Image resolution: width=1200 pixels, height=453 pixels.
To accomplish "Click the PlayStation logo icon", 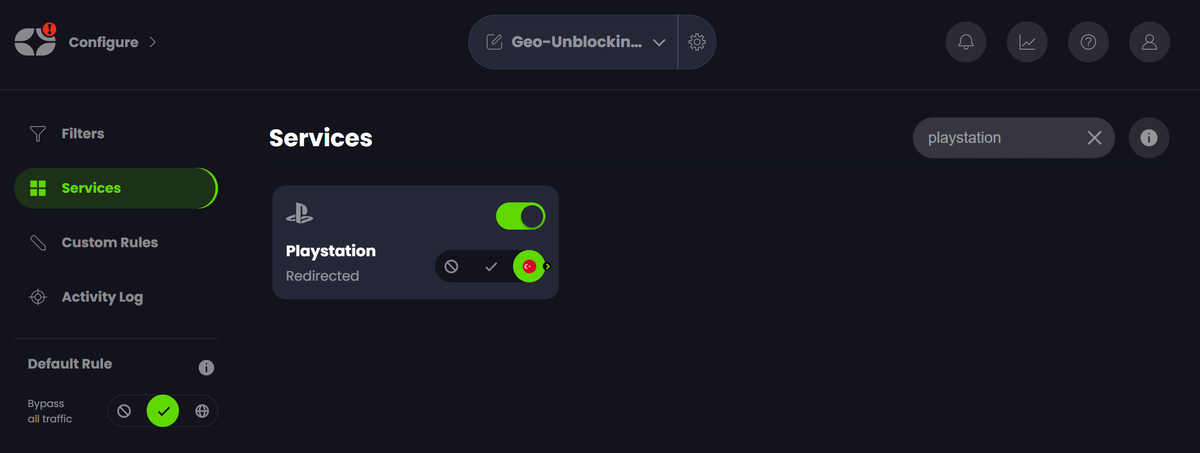I will (299, 213).
